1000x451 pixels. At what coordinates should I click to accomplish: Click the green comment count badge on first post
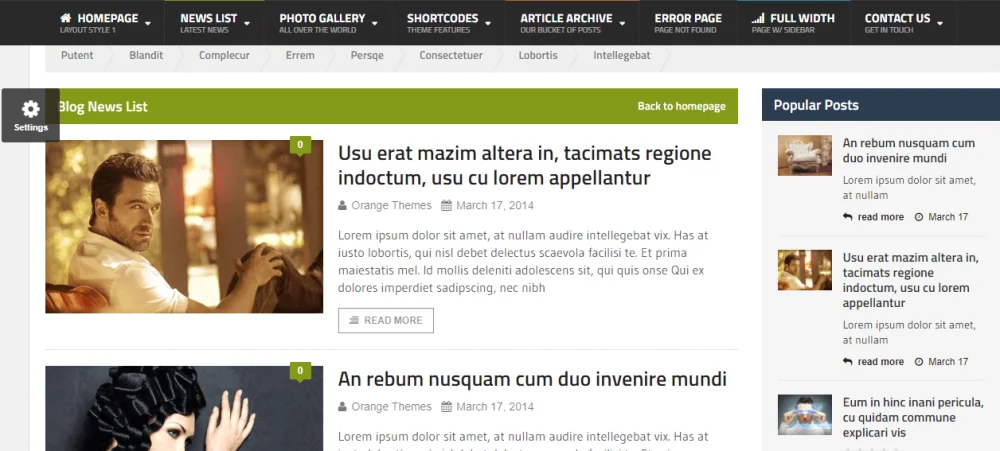[300, 145]
